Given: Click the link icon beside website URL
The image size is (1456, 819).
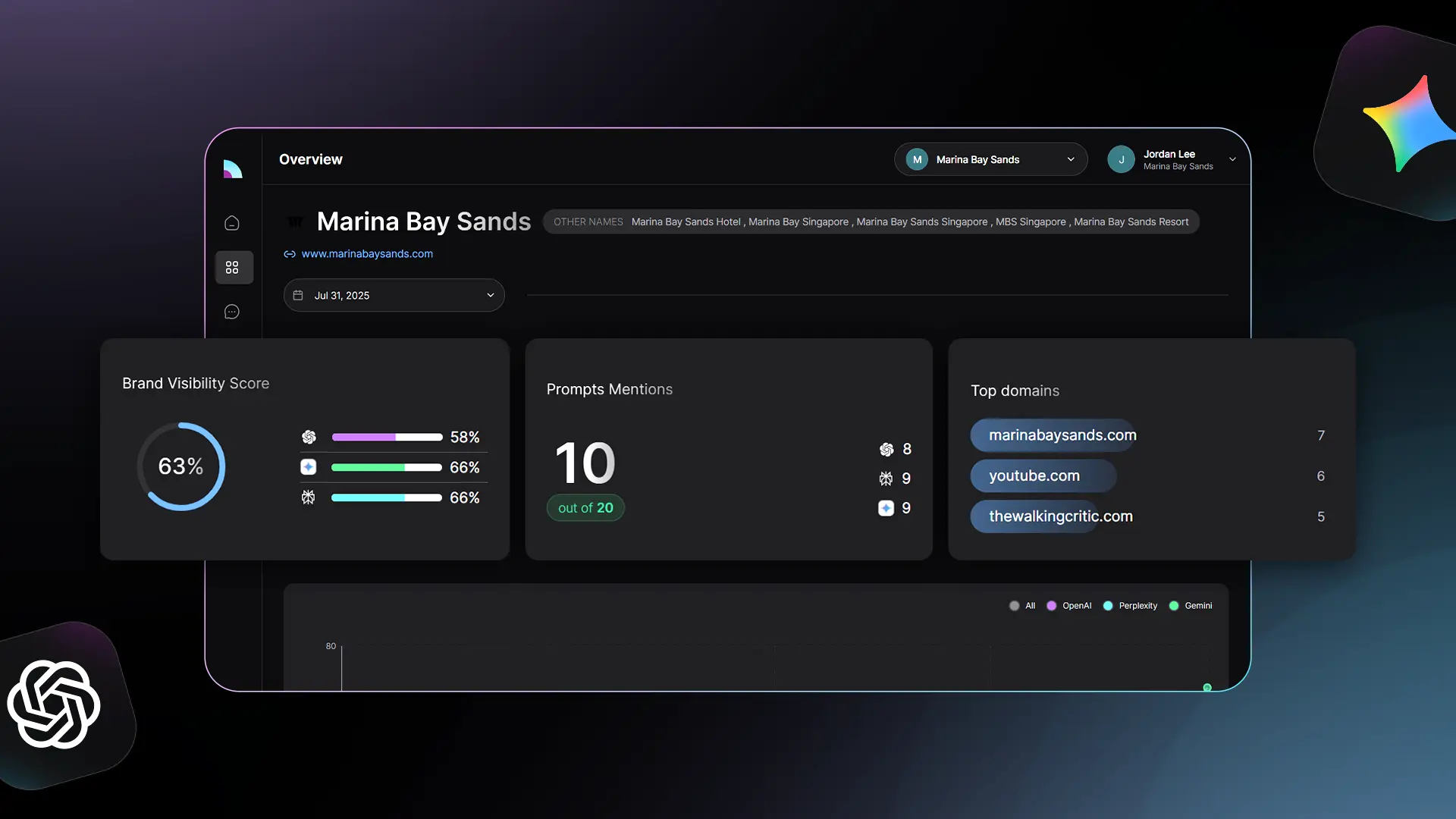Looking at the screenshot, I should [x=290, y=255].
